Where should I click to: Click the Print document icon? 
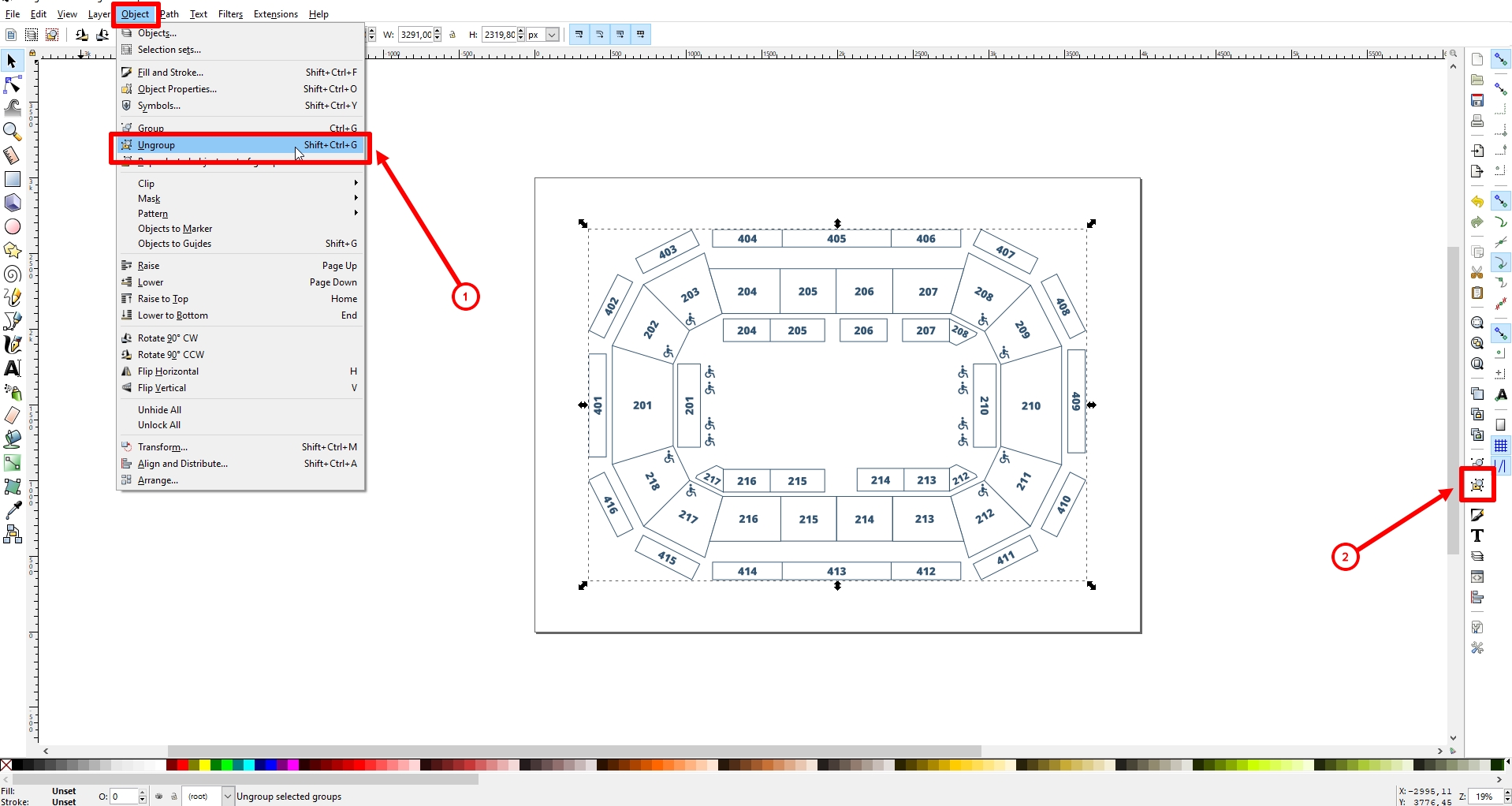pyautogui.click(x=1477, y=121)
